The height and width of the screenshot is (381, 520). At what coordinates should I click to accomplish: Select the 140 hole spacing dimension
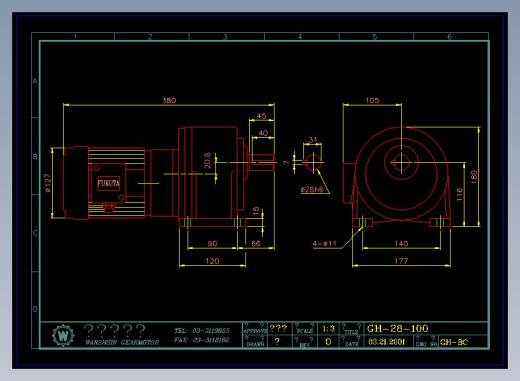click(x=401, y=244)
